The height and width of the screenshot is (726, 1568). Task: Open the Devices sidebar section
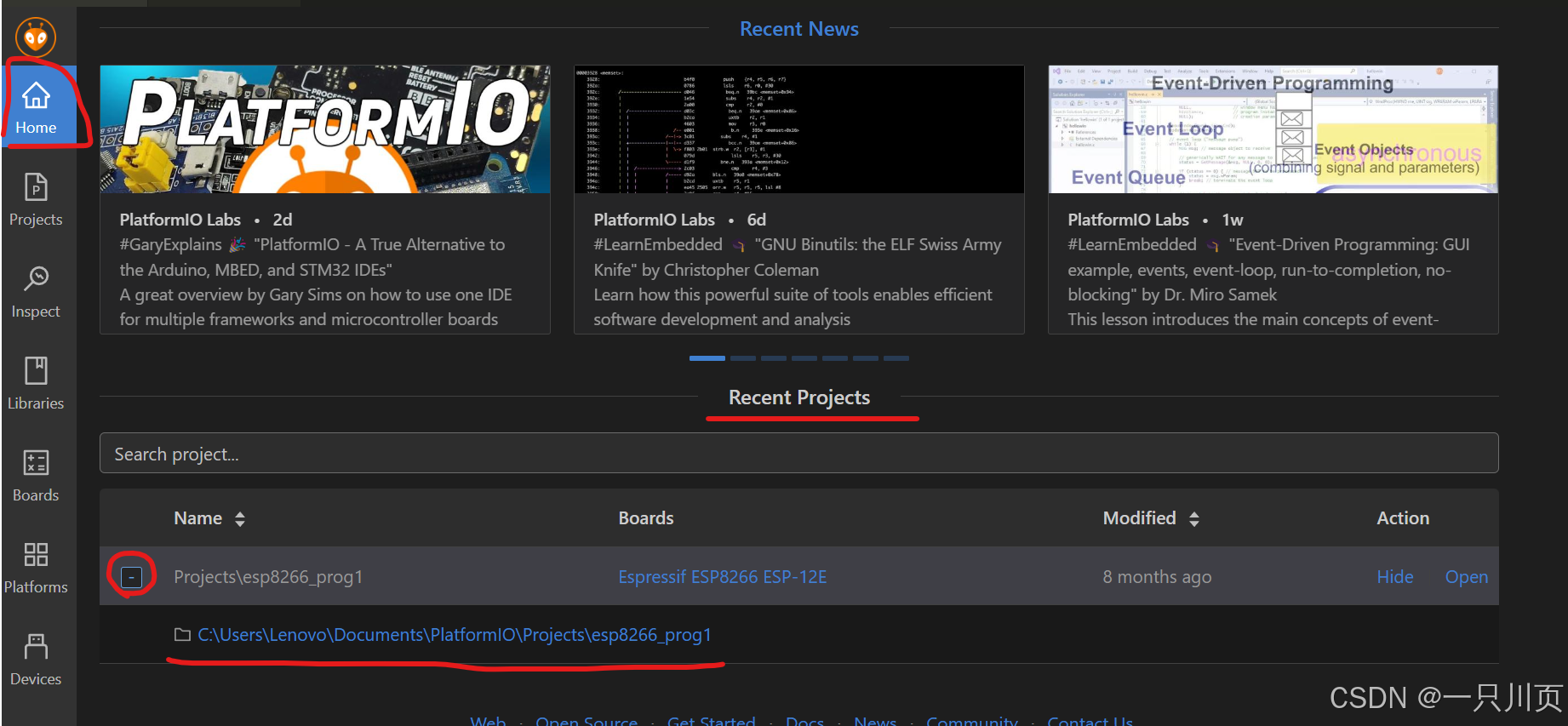(36, 660)
